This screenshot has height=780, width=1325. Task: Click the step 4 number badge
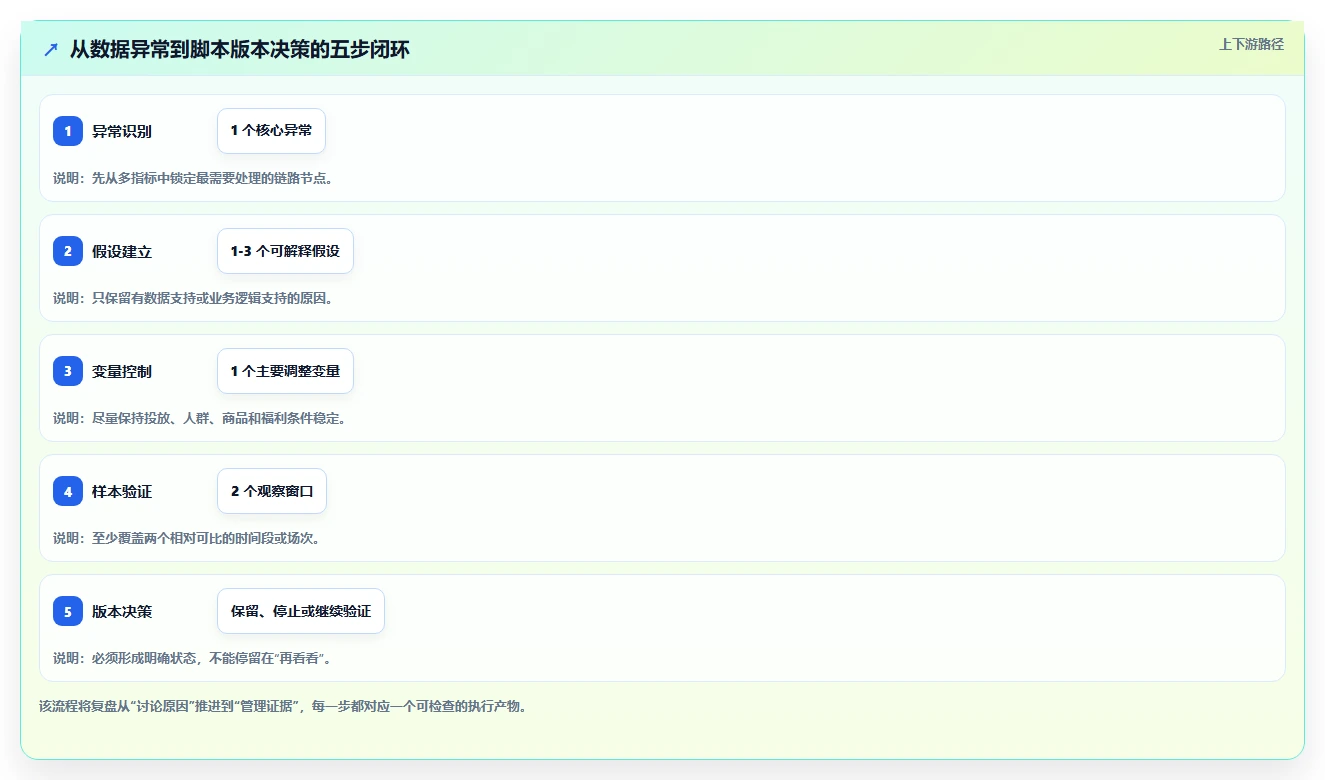pyautogui.click(x=68, y=491)
